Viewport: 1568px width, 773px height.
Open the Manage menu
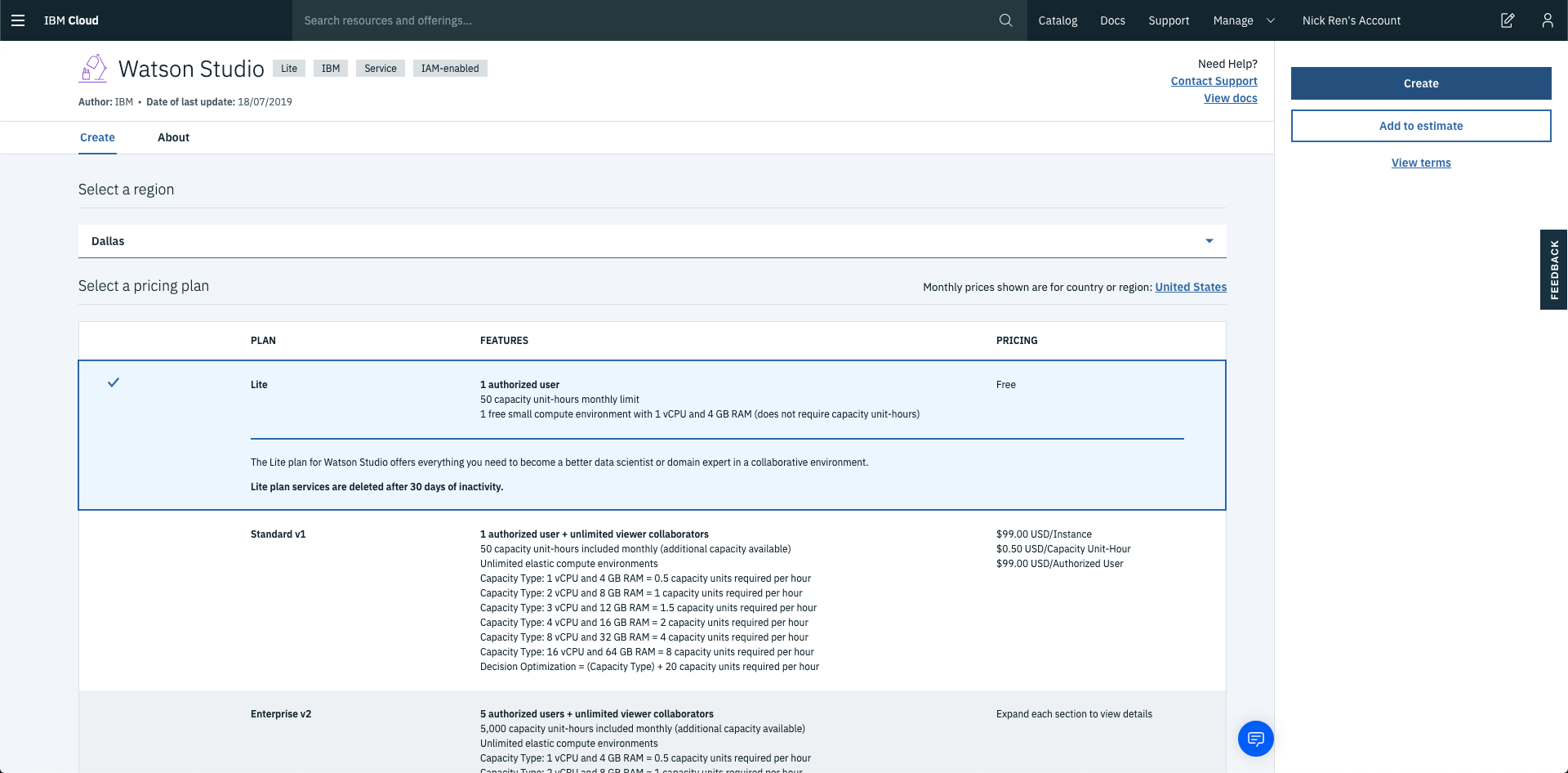(x=1233, y=20)
